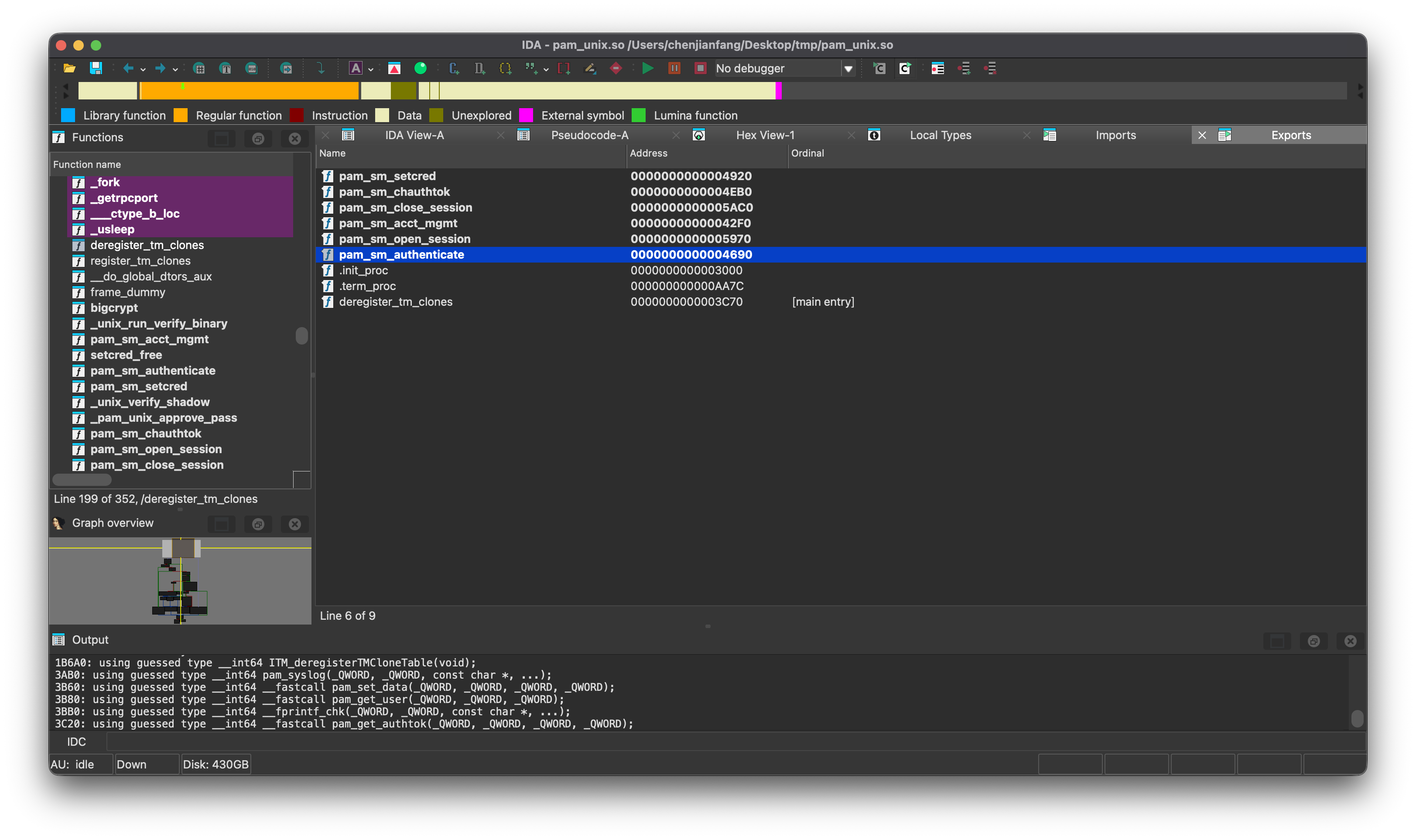Click the magenta External symbol legend swatch
The height and width of the screenshot is (840, 1416).
pos(526,116)
